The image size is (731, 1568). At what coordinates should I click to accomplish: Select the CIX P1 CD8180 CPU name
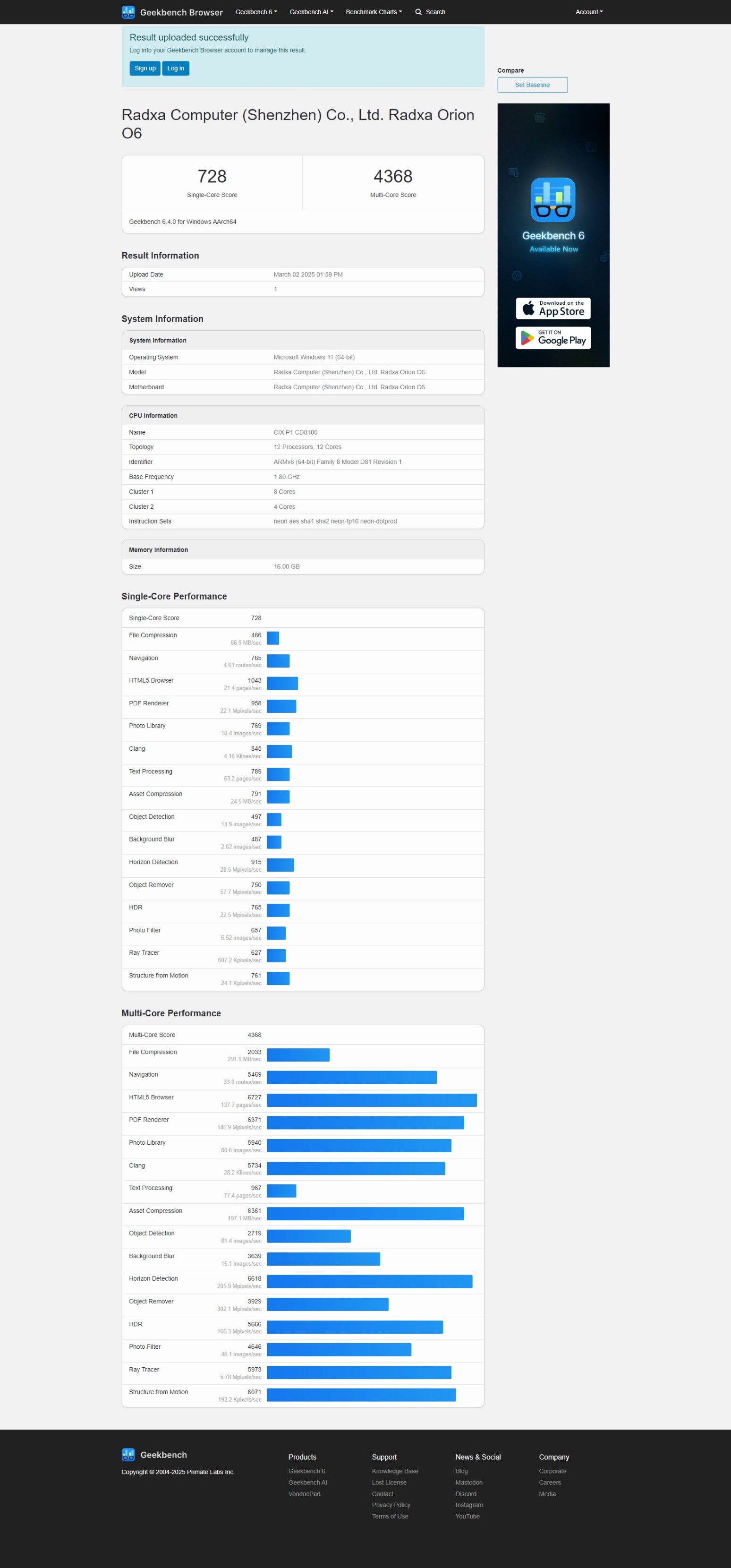coord(295,433)
